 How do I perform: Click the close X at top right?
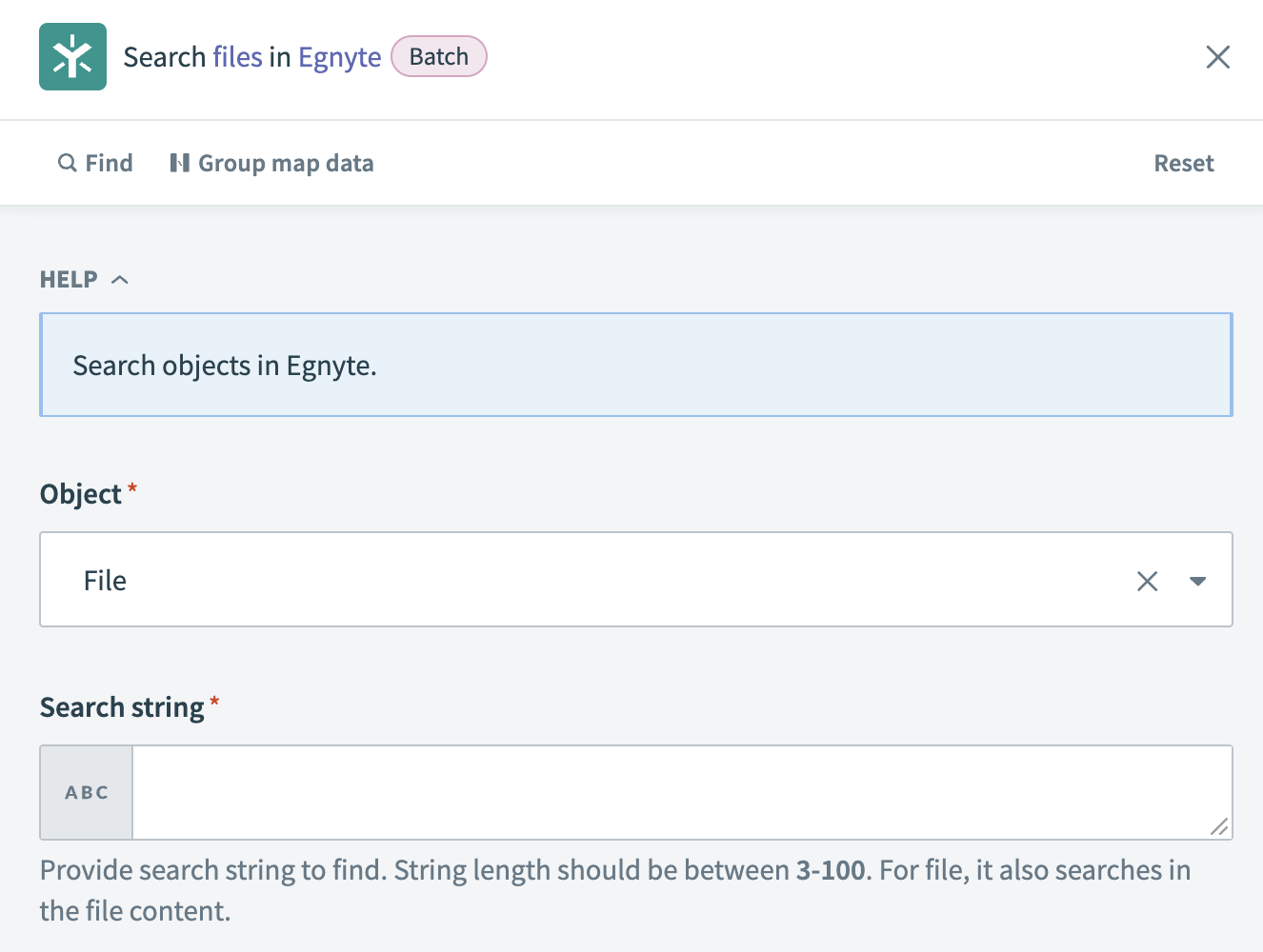(1217, 57)
